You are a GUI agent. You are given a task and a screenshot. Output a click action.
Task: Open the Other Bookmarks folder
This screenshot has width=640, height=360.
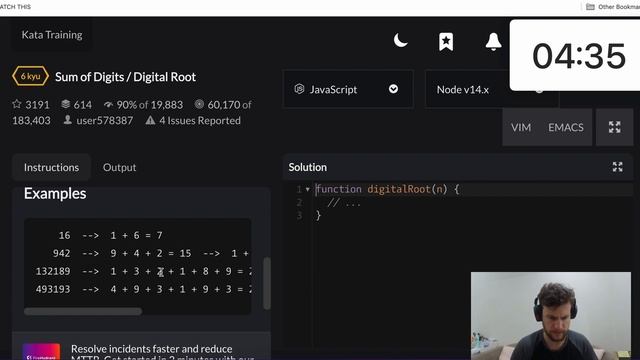[613, 7]
